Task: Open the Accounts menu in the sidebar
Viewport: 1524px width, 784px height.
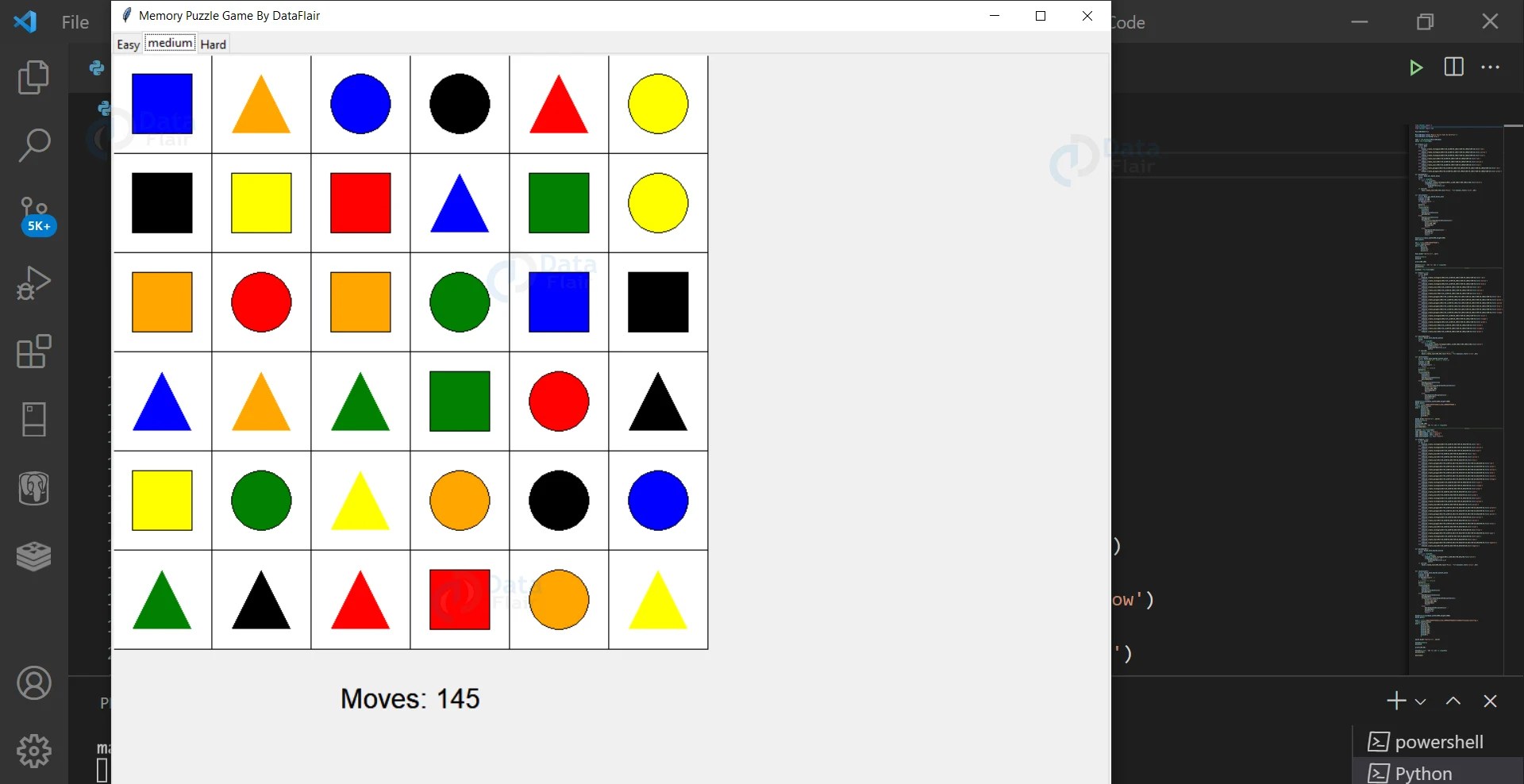Action: 33,683
